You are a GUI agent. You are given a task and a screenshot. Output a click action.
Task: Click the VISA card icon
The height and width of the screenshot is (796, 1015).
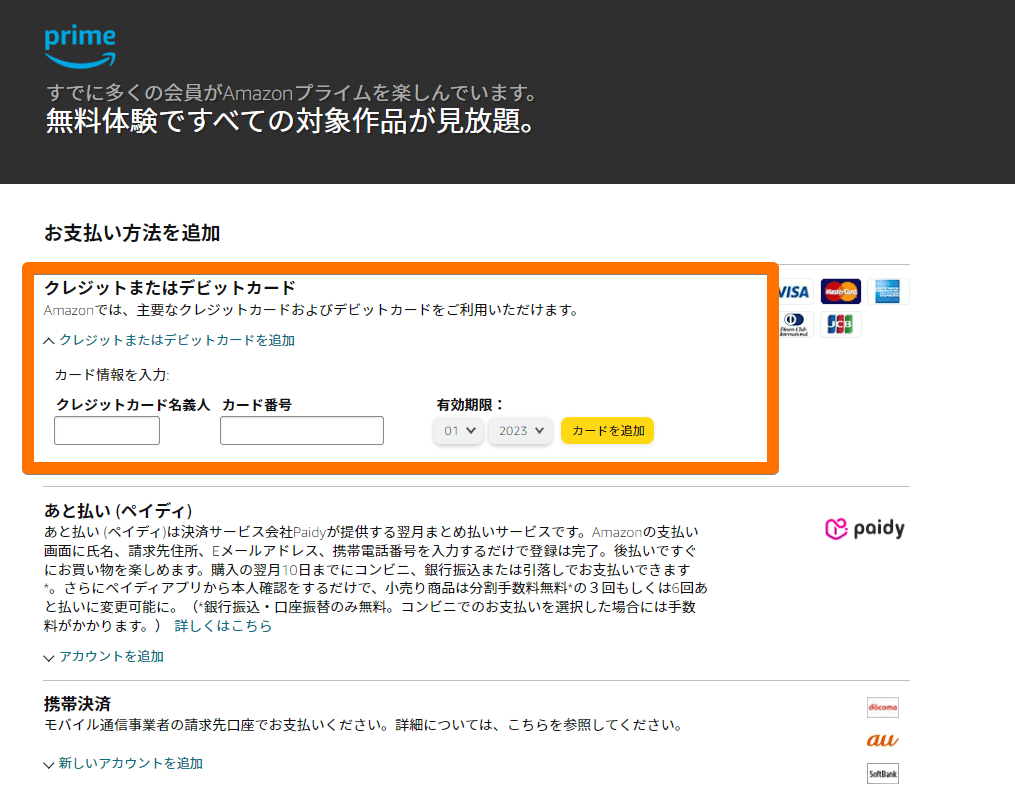(794, 292)
